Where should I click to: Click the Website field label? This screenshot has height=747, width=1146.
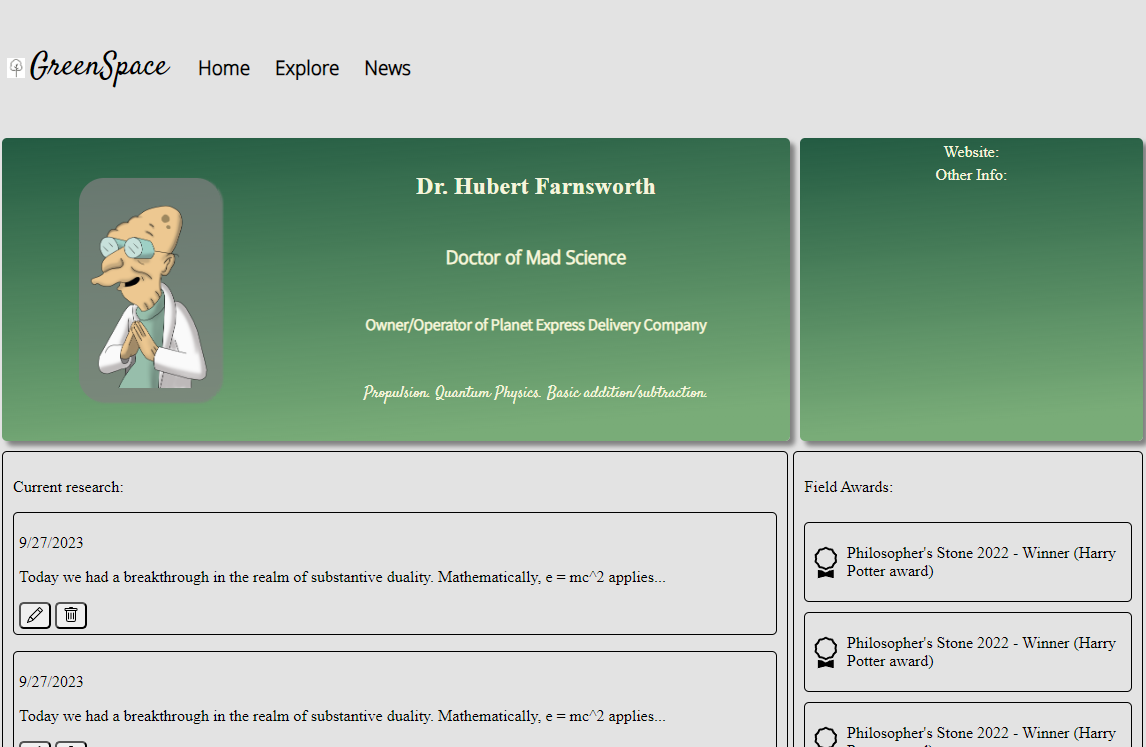[x=971, y=152]
